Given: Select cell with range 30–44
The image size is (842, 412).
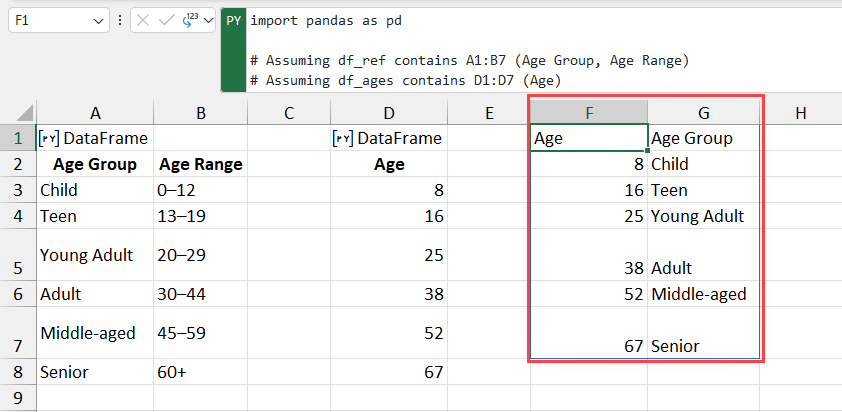Looking at the screenshot, I should [200, 294].
